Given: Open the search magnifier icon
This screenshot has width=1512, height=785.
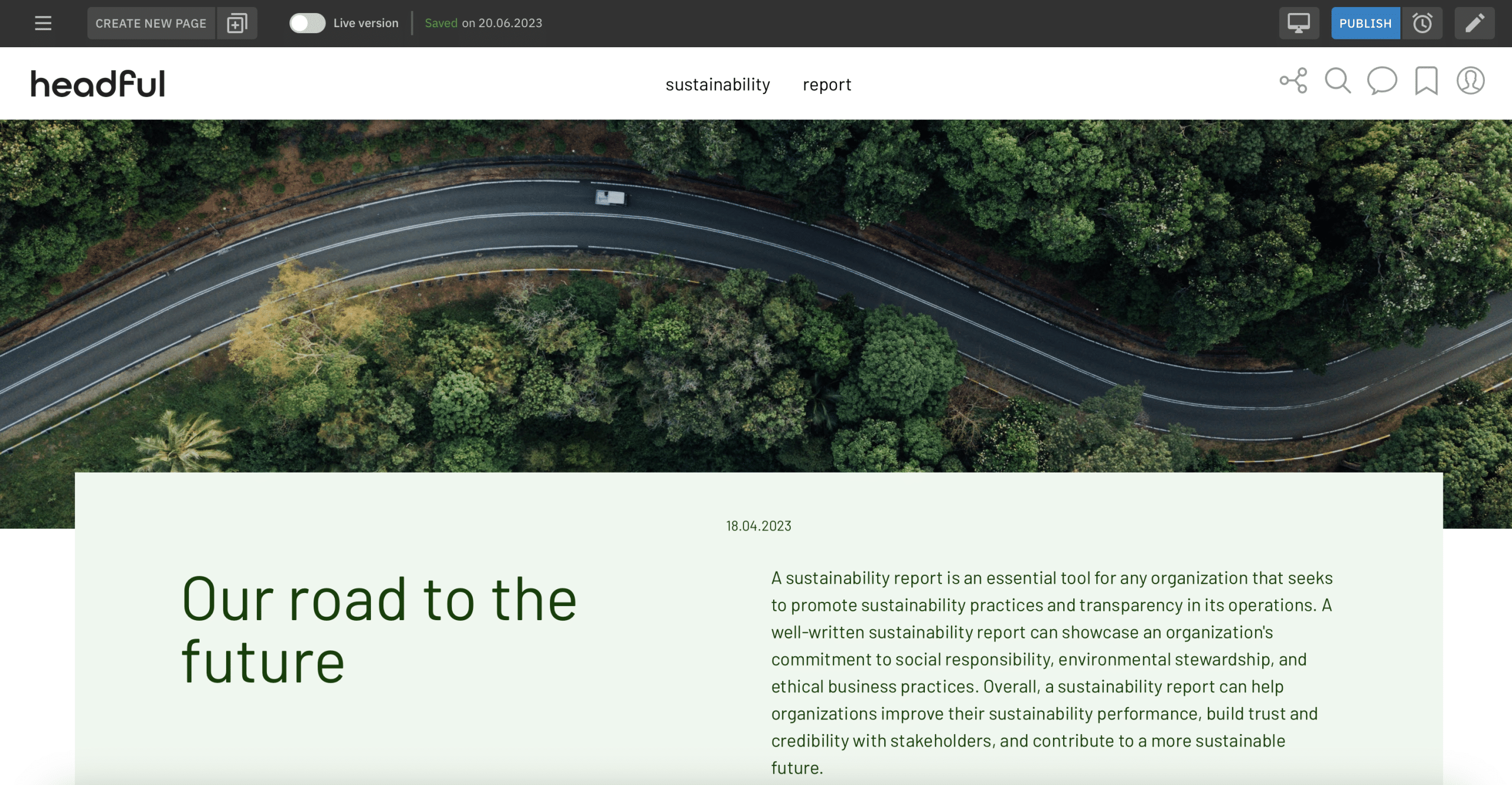Looking at the screenshot, I should coord(1338,81).
